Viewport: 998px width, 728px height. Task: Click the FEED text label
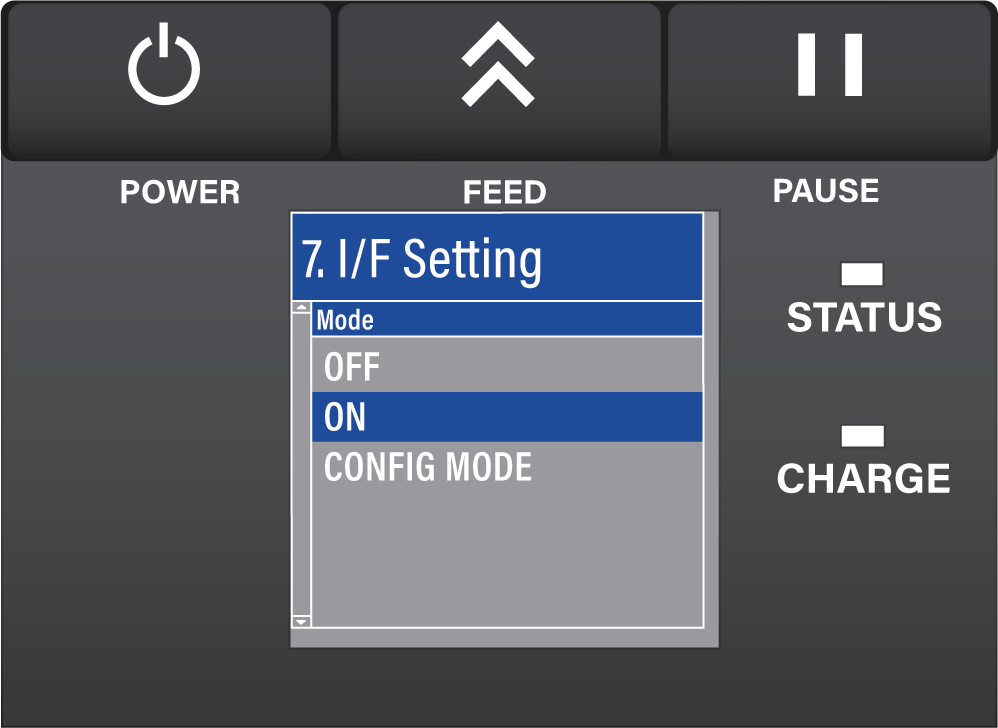click(505, 192)
